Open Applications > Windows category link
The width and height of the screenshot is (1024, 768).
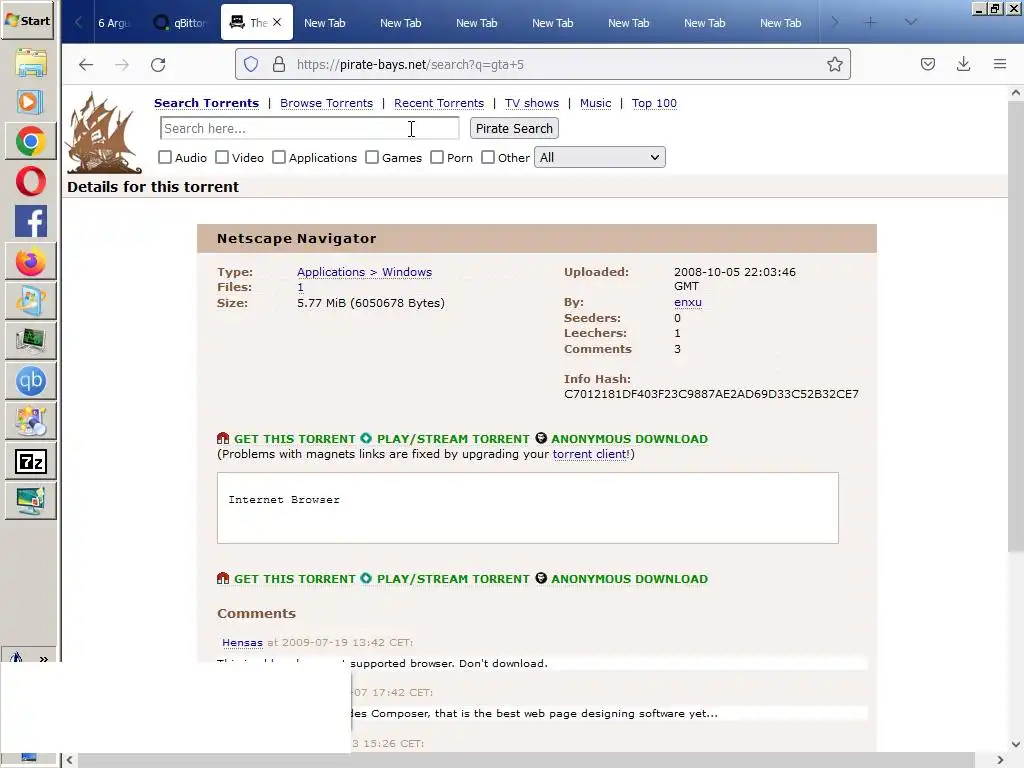click(x=364, y=272)
